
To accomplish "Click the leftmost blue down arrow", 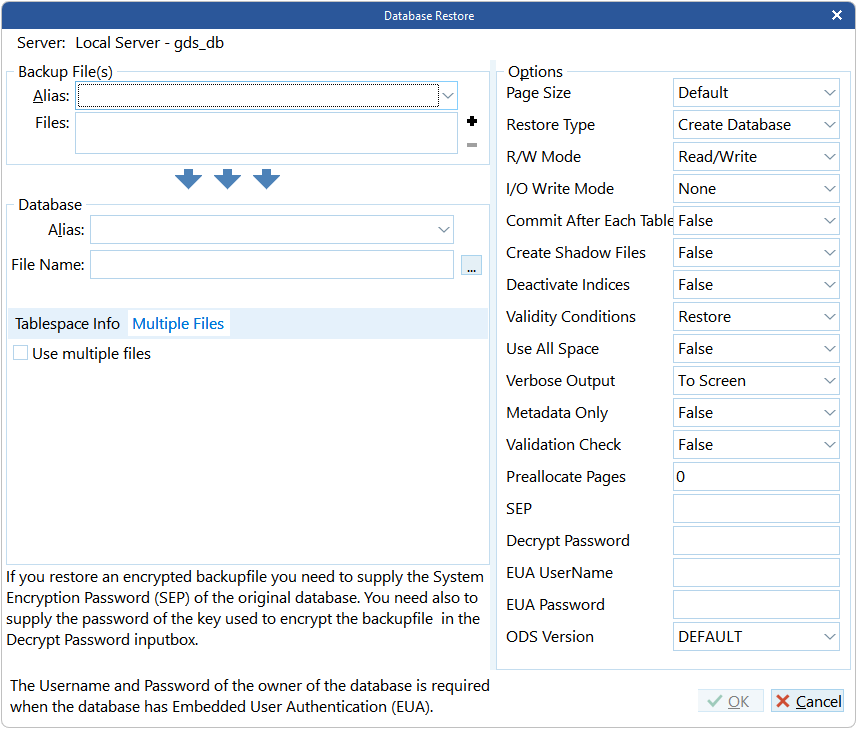I will (189, 179).
